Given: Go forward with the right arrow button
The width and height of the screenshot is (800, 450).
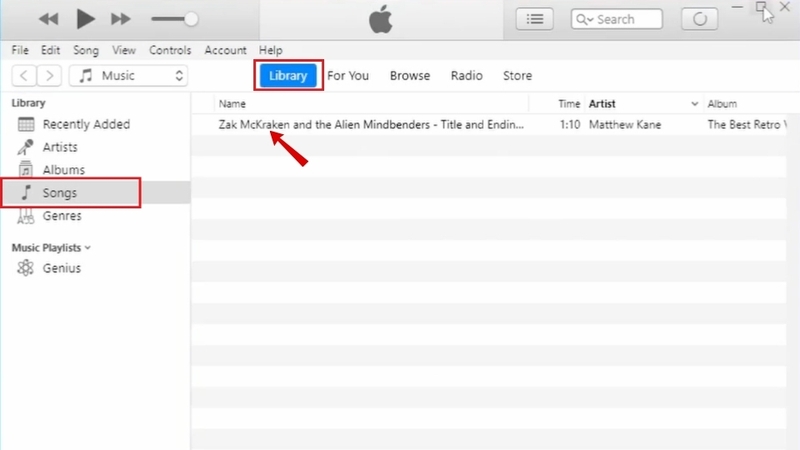Looking at the screenshot, I should tap(49, 76).
